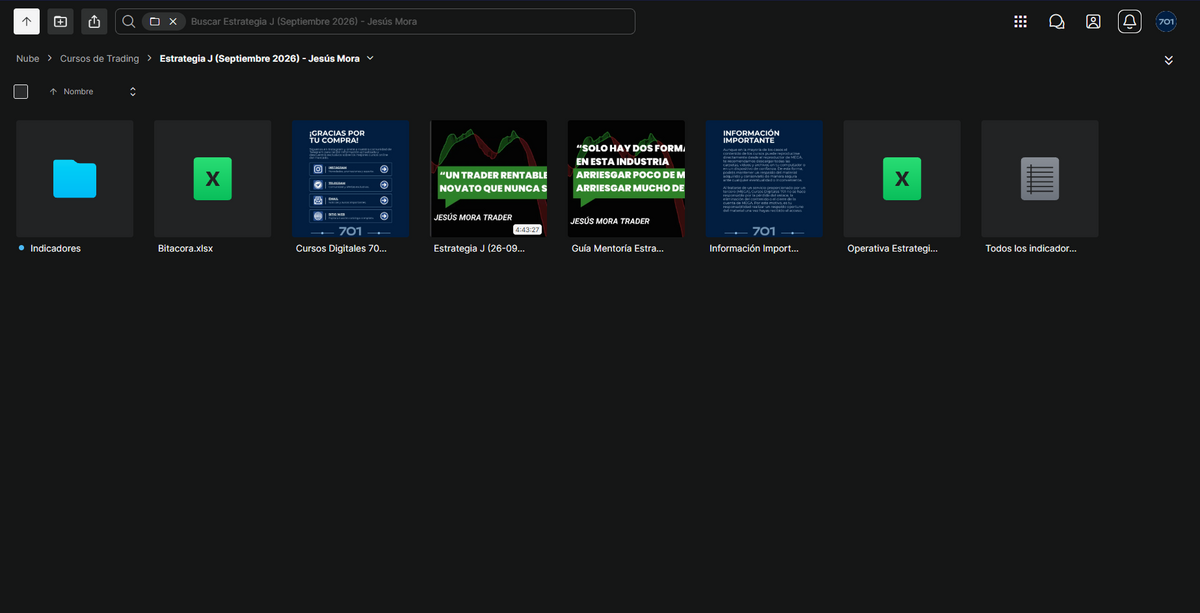Screen dimensions: 1200x613
Task: Open the share icon in the top toolbar
Action: pyautogui.click(x=94, y=21)
